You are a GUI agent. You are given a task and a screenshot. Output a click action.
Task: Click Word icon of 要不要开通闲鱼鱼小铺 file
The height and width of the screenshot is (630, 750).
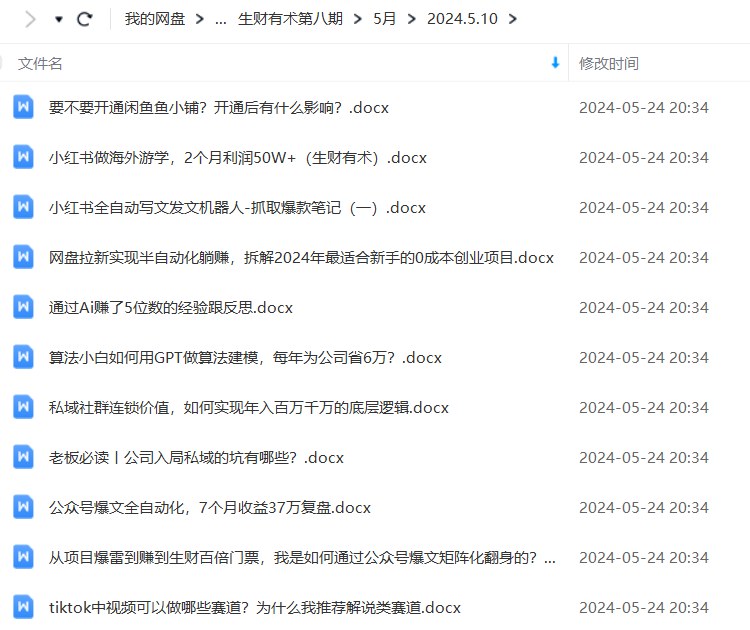point(24,107)
